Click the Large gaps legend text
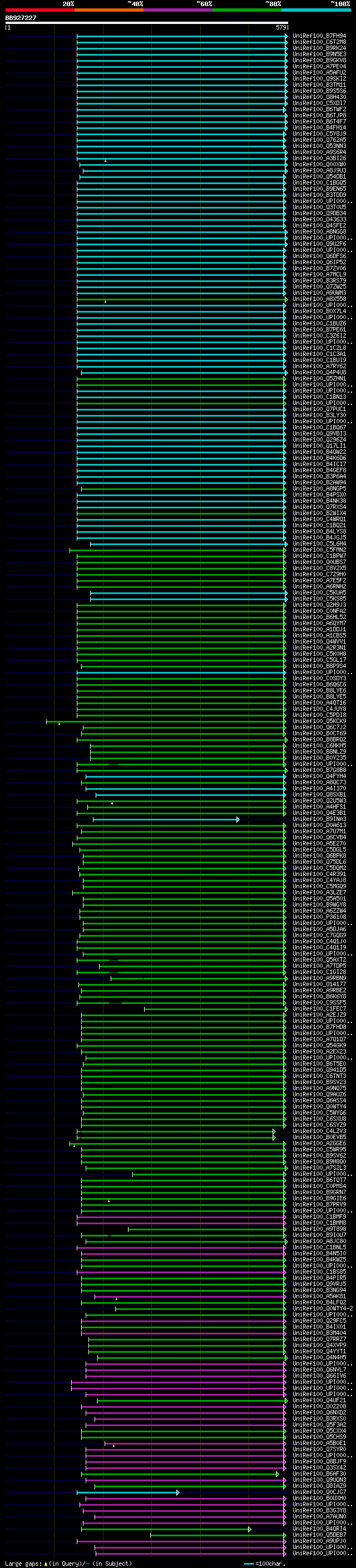The image size is (356, 1568). (x=68, y=1563)
